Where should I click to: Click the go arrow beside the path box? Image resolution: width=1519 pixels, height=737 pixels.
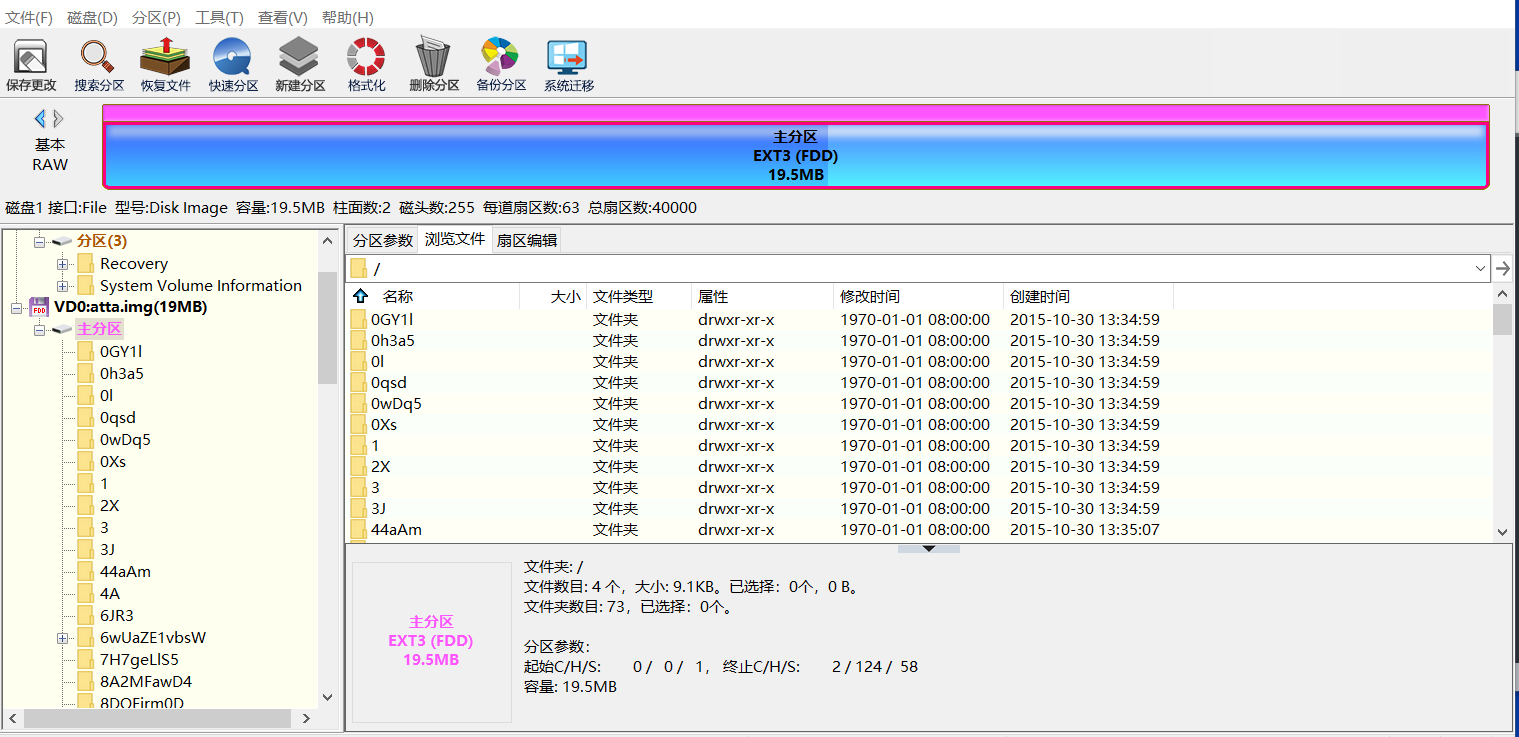pyautogui.click(x=1502, y=268)
